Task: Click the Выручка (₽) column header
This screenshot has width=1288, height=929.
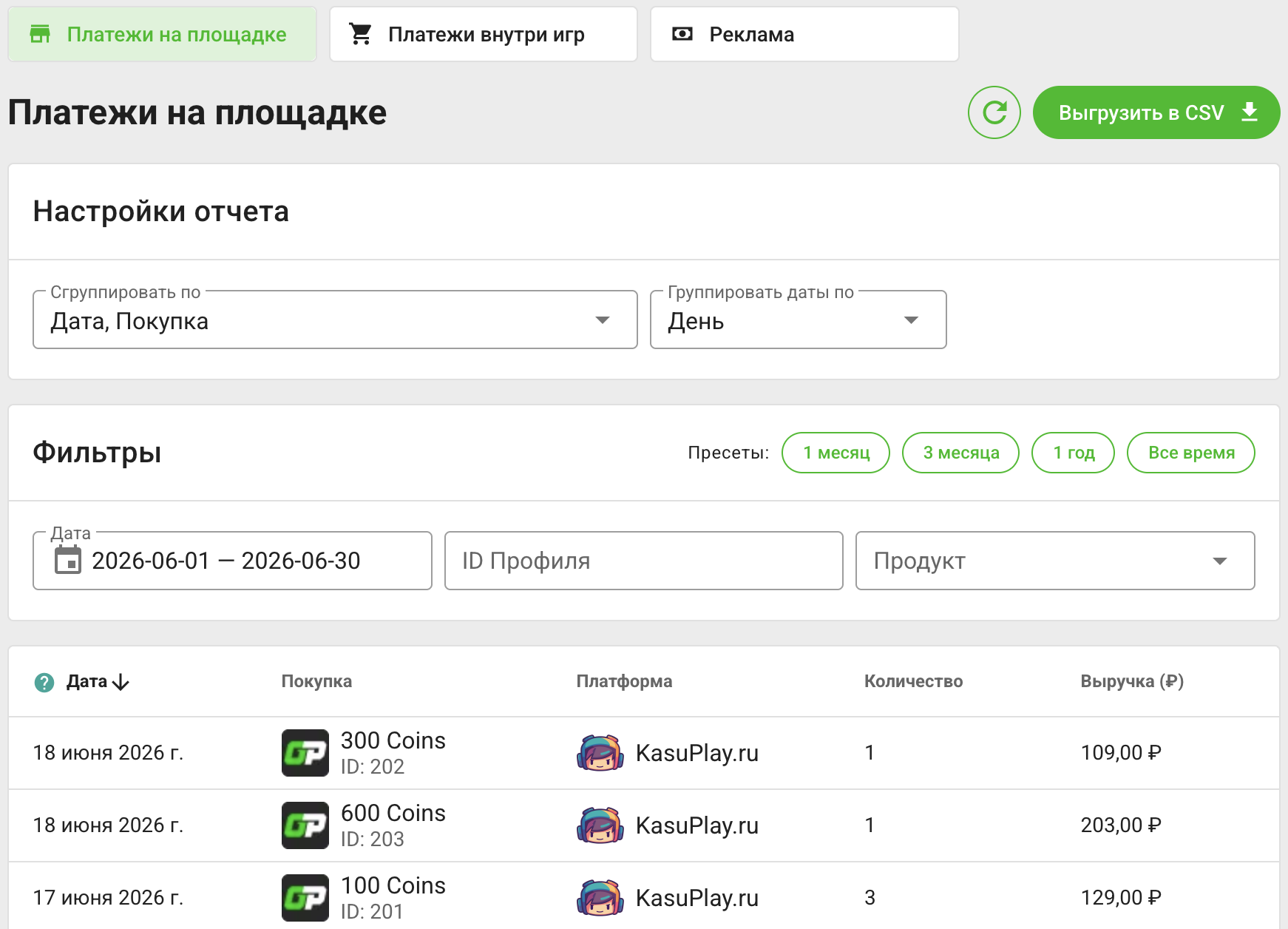Action: [1132, 681]
